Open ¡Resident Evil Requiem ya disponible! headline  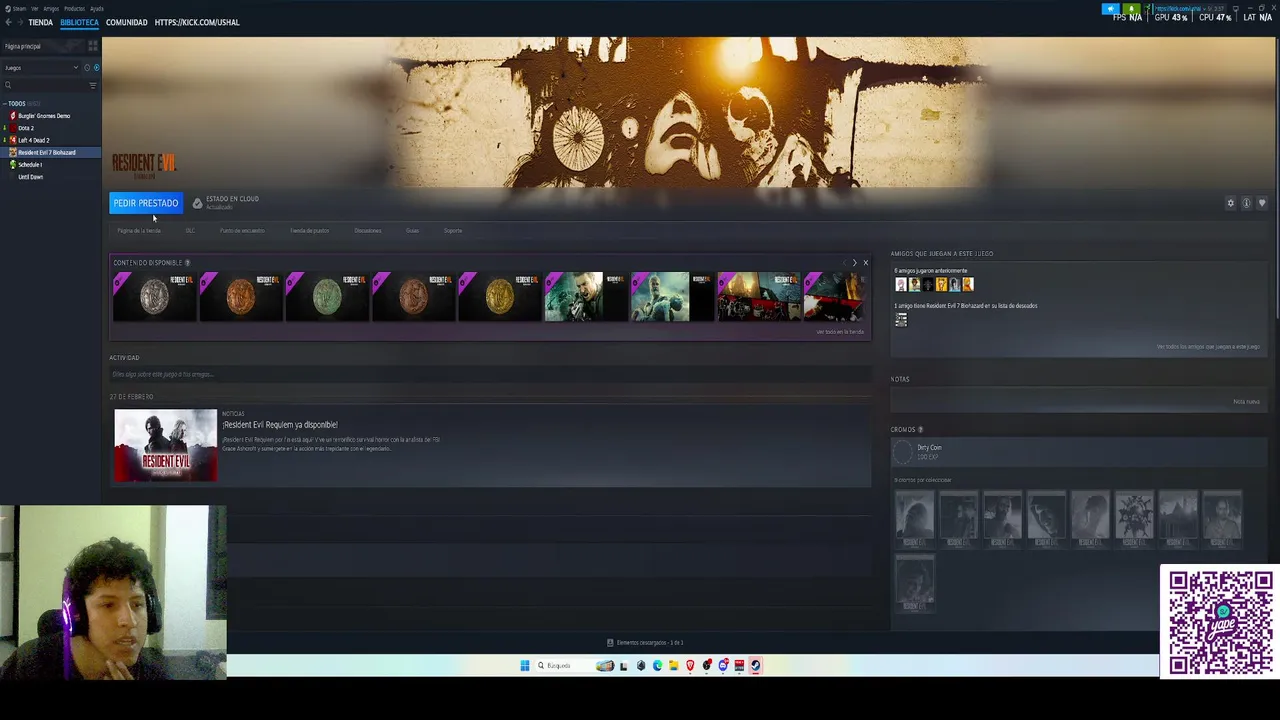pyautogui.click(x=280, y=425)
